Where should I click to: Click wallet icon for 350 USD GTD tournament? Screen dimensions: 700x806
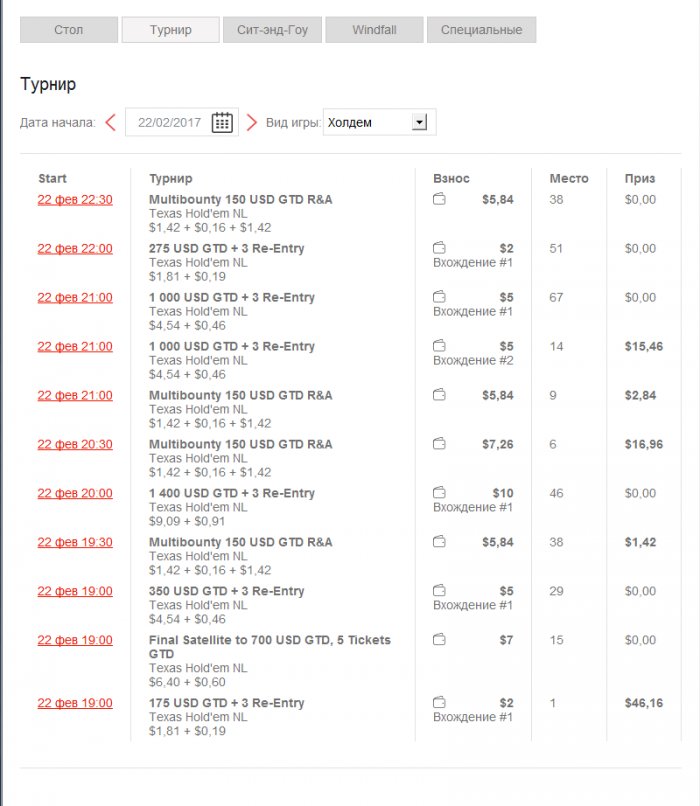click(439, 591)
